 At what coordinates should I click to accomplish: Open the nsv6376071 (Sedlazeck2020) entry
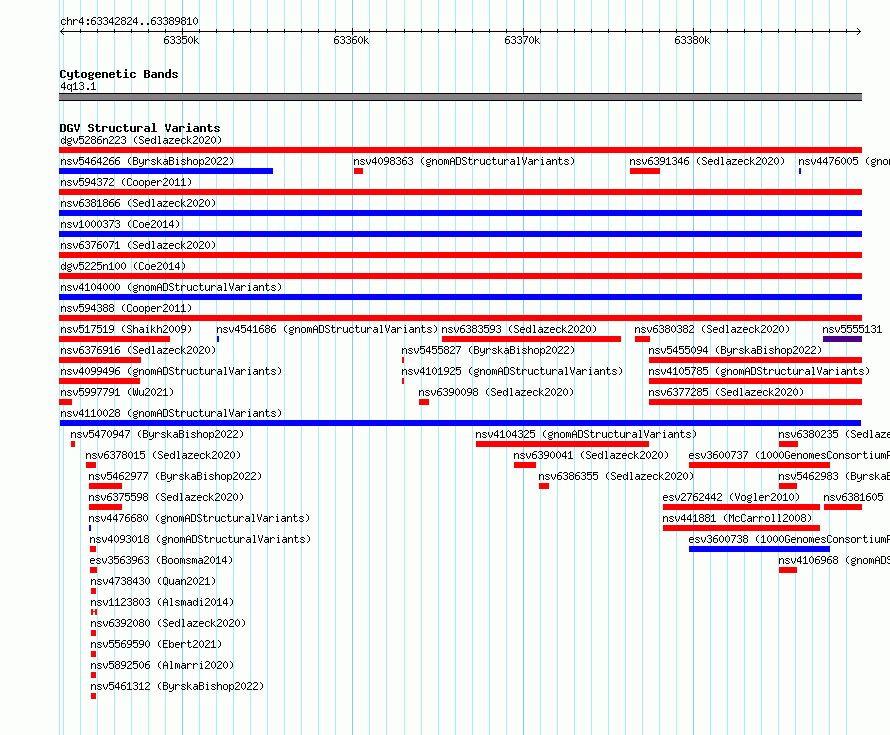click(x=138, y=245)
